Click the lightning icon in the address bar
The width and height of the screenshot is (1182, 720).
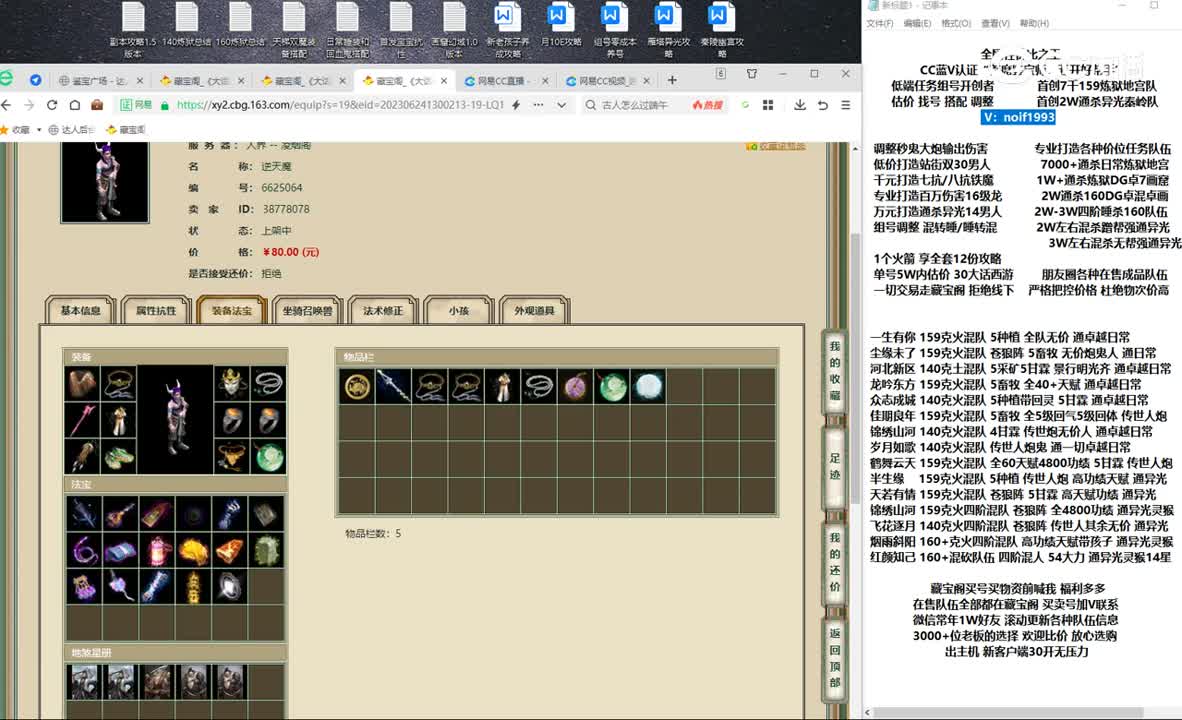click(516, 105)
